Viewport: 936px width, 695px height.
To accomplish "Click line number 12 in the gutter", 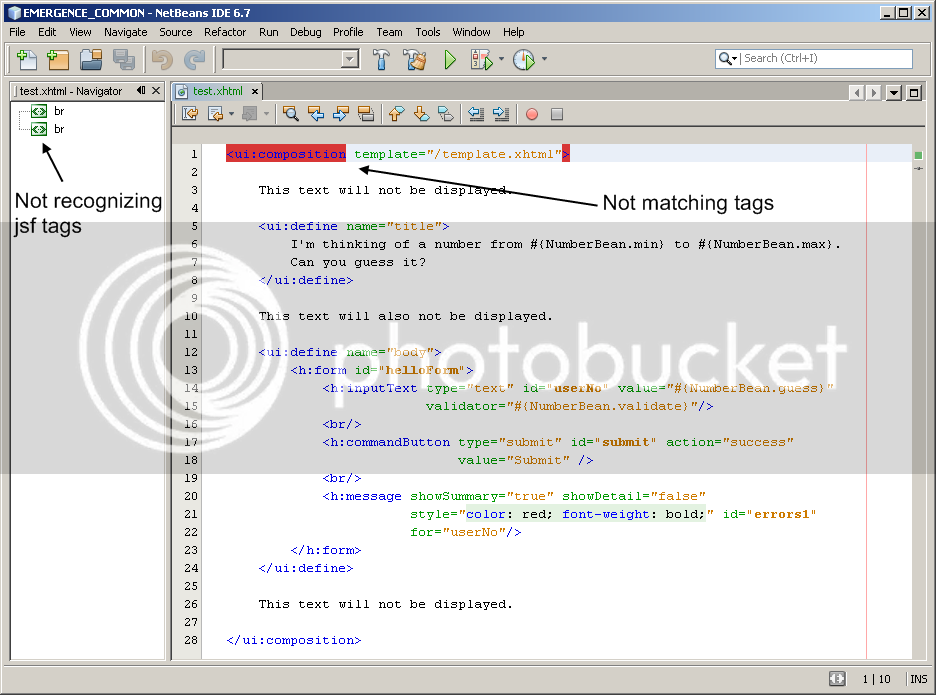I will point(190,352).
